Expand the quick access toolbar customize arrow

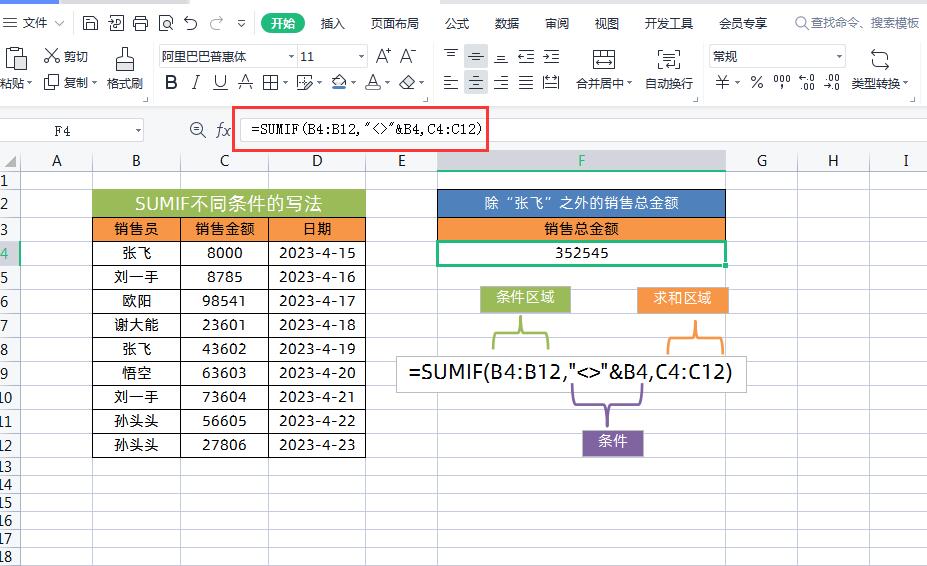click(241, 23)
